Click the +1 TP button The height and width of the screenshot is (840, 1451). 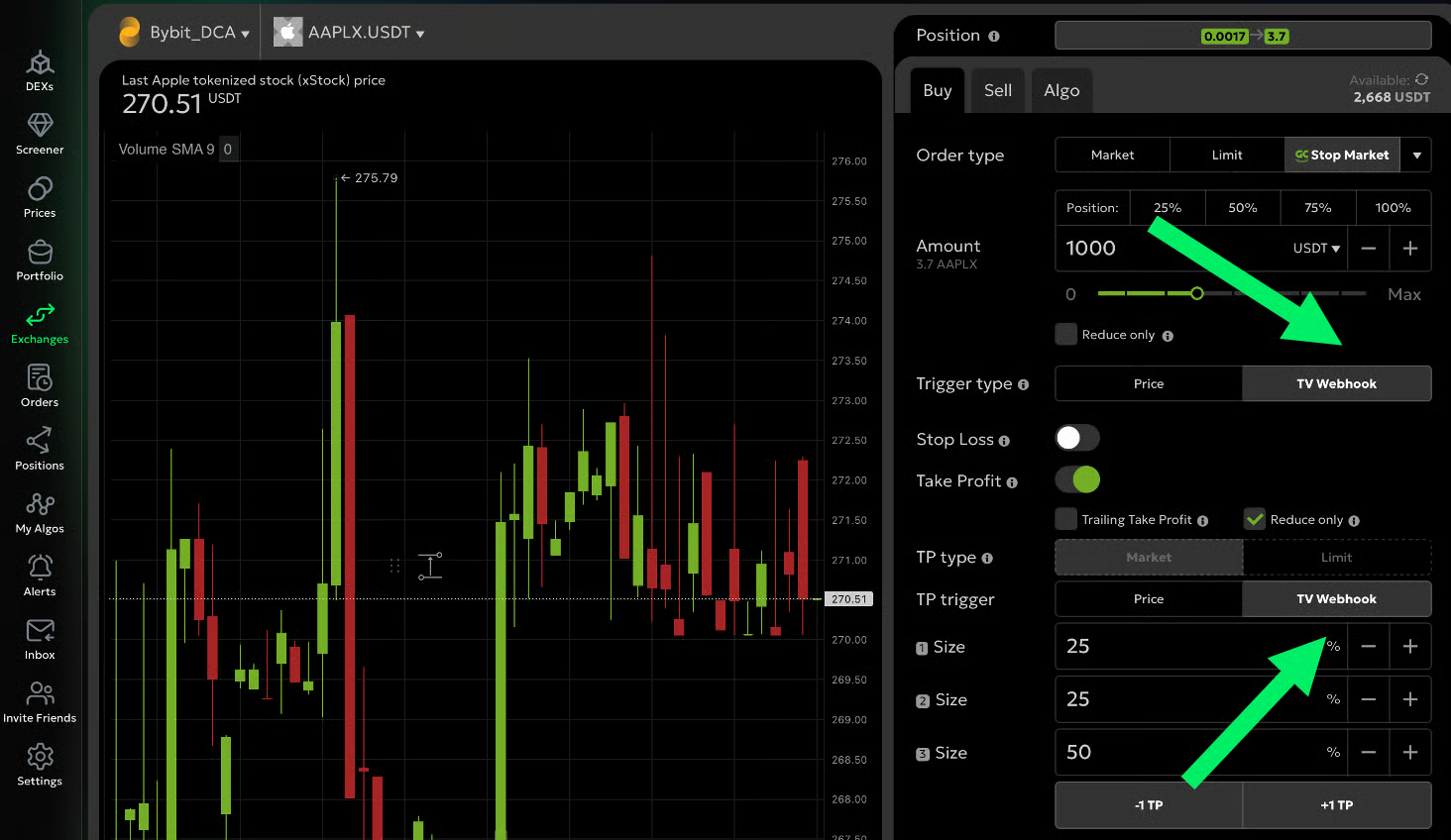(x=1336, y=805)
